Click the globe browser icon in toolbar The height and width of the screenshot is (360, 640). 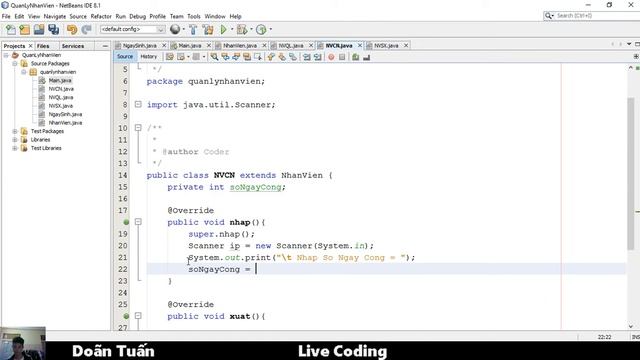tap(175, 29)
